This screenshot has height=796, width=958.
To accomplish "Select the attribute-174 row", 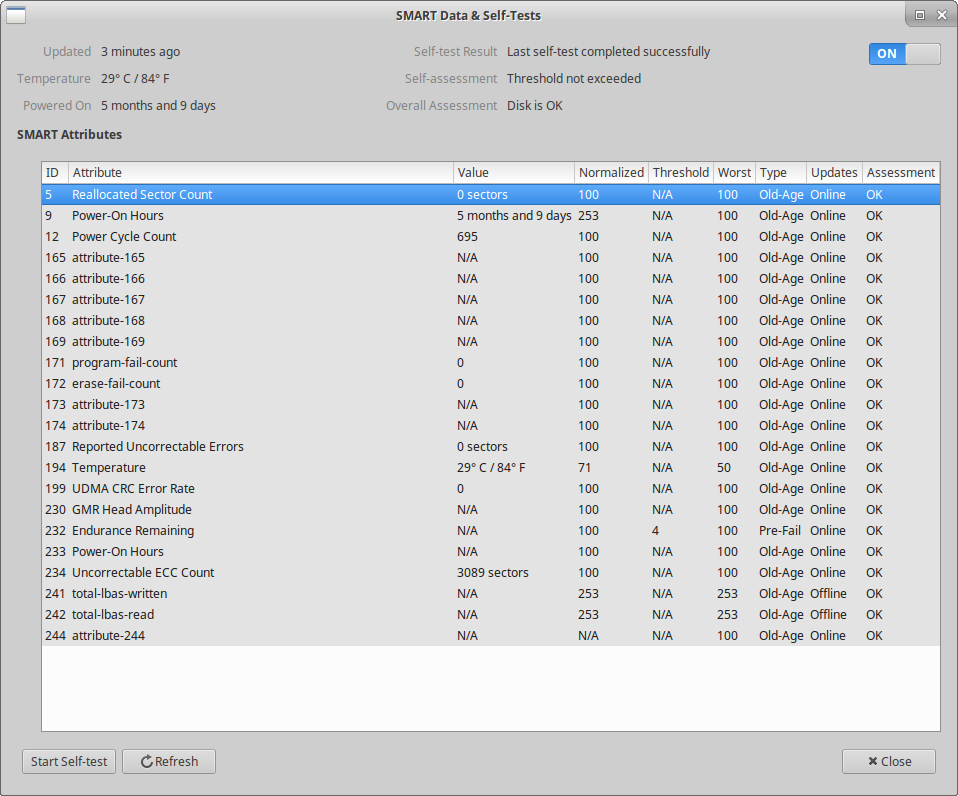I will point(491,426).
